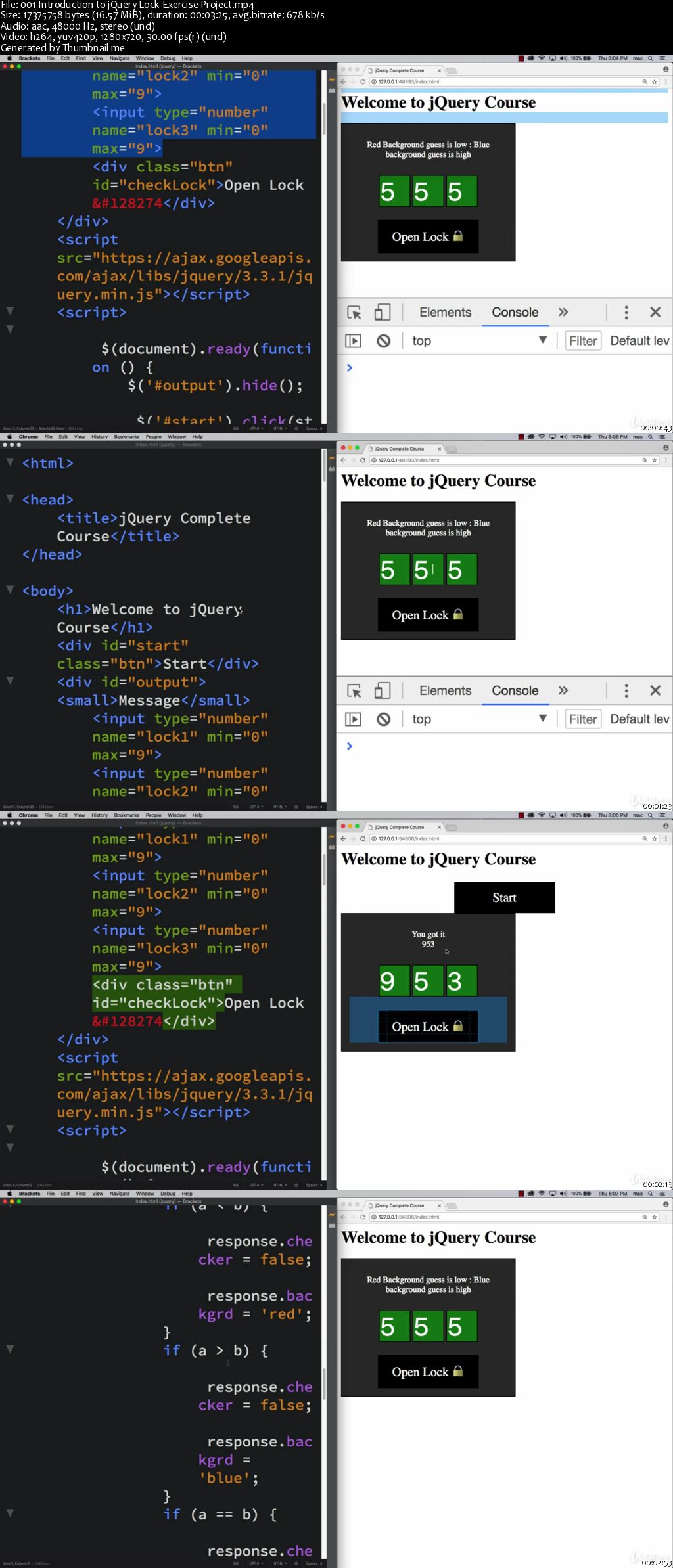Click Notification Center icon in 00:02:53 frame
This screenshot has width=673, height=1568.
tap(662, 1194)
